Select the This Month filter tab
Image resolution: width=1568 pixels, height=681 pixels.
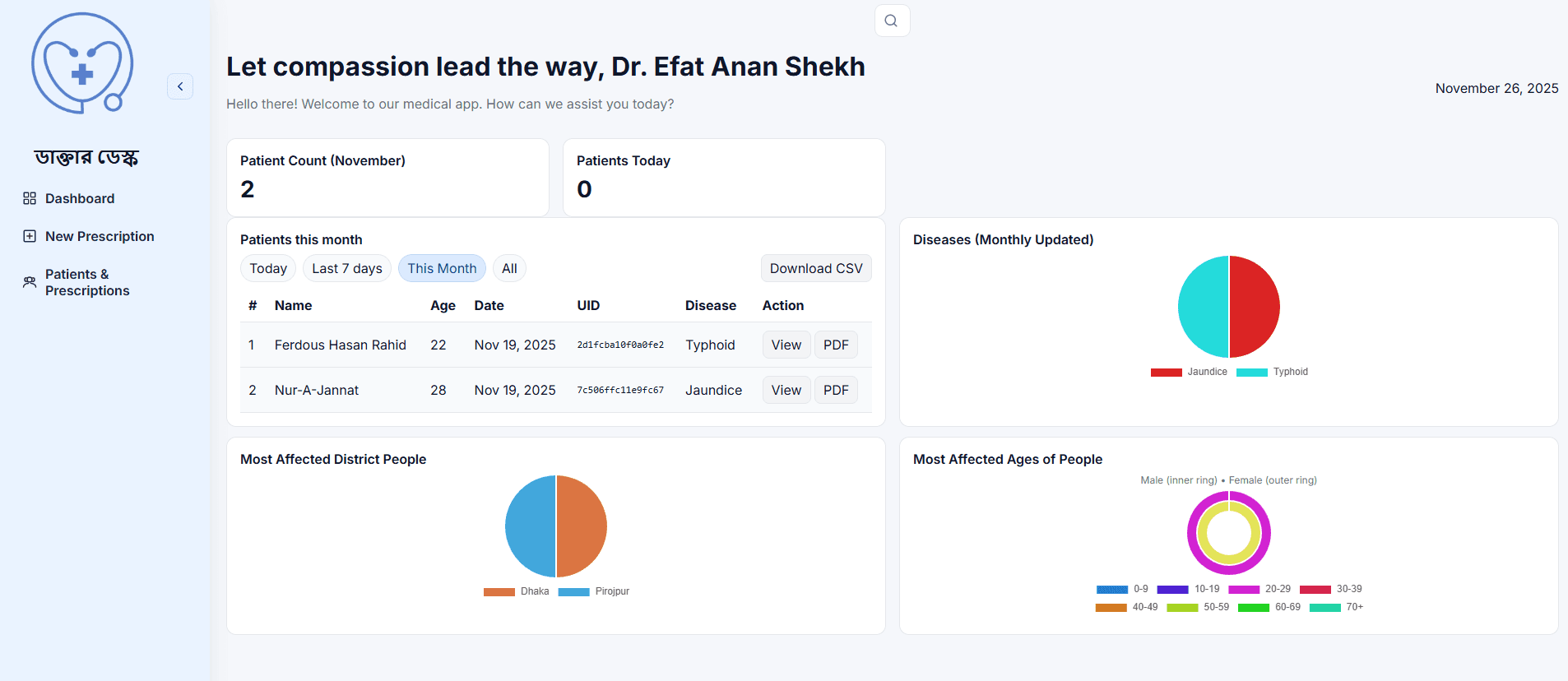442,268
